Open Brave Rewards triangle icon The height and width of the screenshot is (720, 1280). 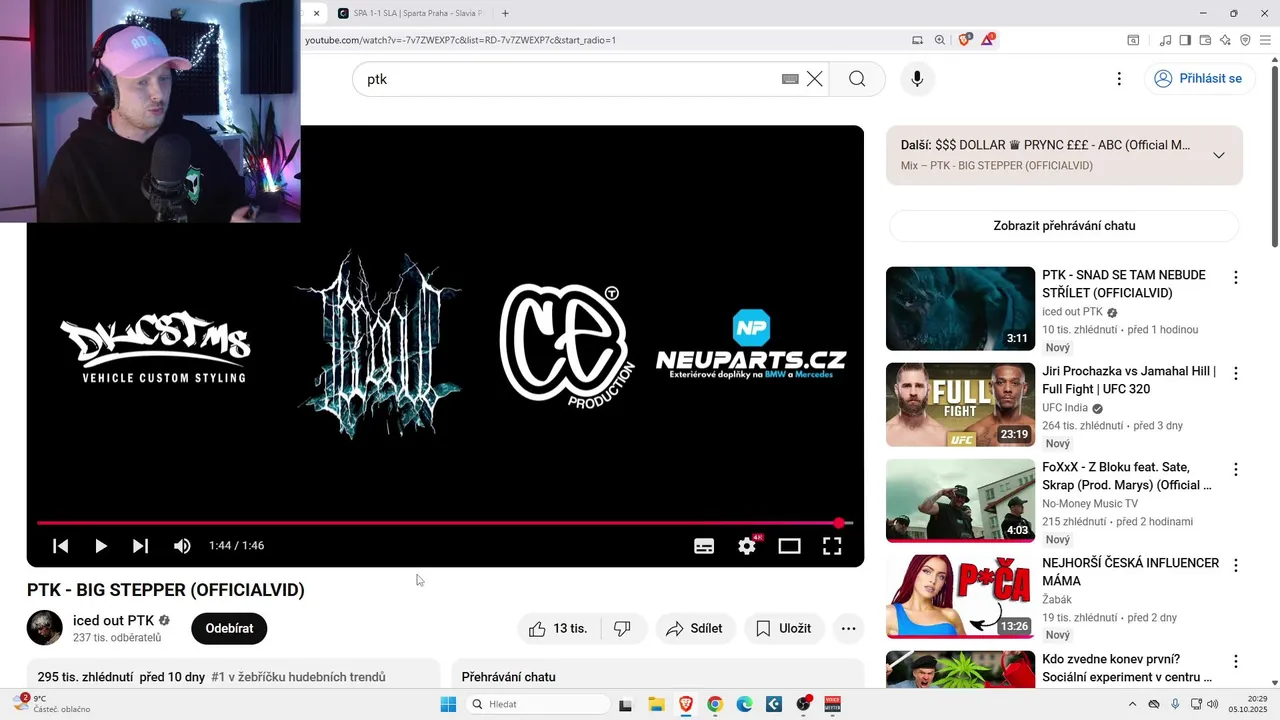[x=988, y=40]
